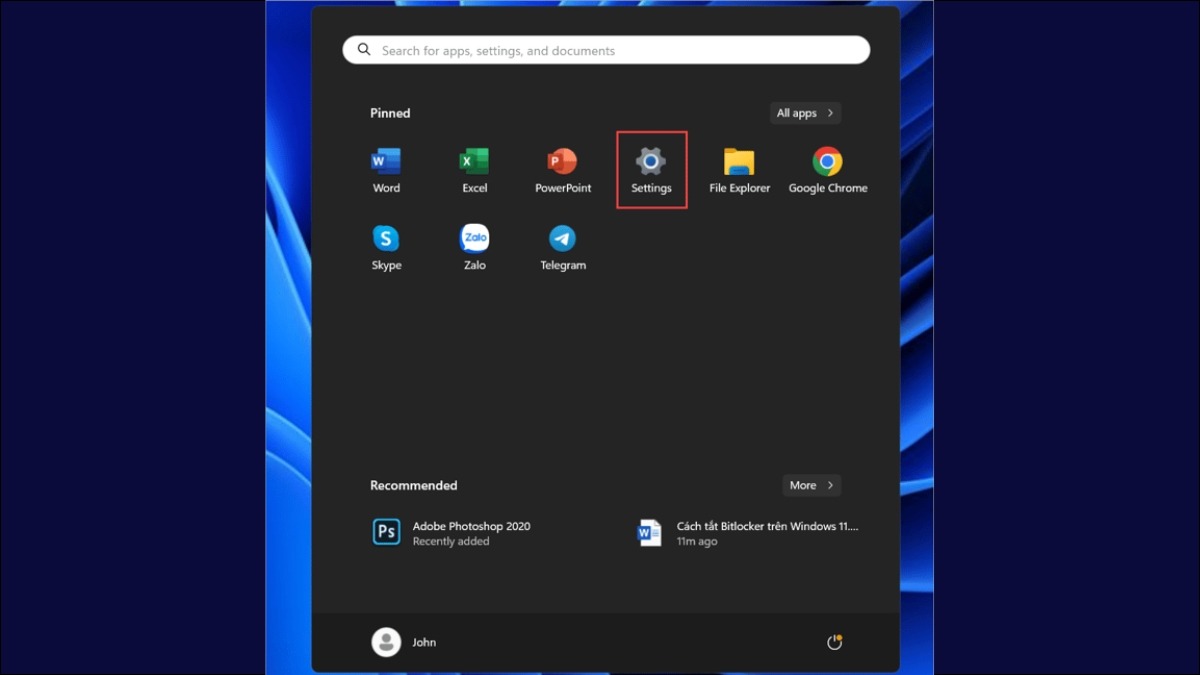
Task: Open Google Chrome from pinned apps
Action: (827, 171)
